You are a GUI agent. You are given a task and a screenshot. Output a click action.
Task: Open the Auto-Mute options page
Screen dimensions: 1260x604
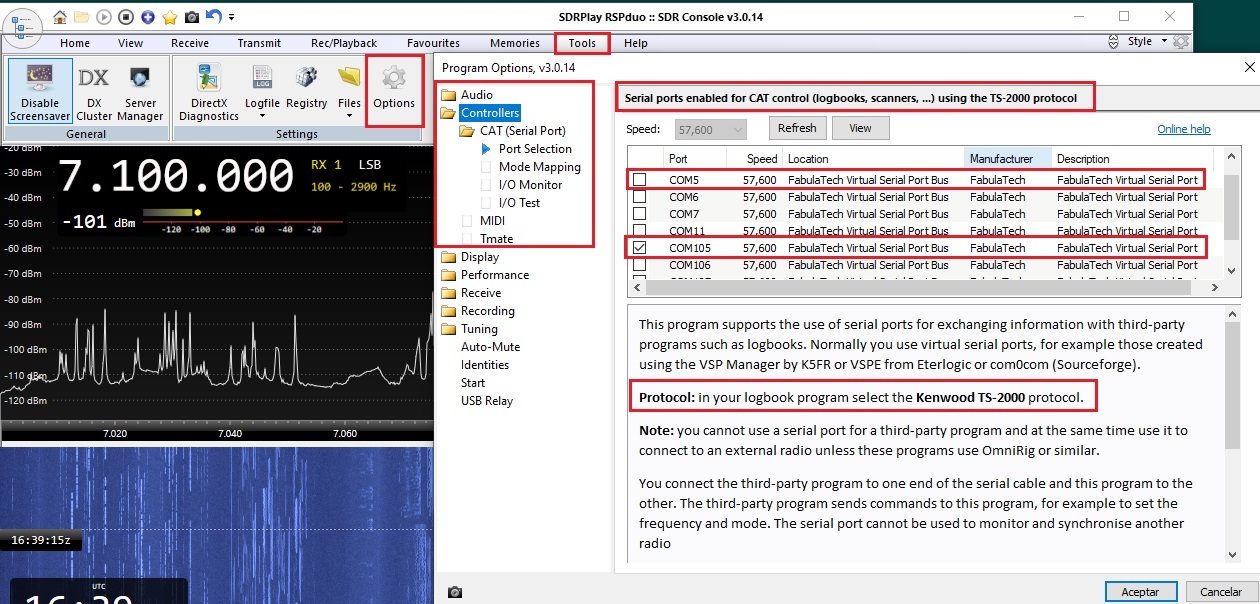point(490,347)
